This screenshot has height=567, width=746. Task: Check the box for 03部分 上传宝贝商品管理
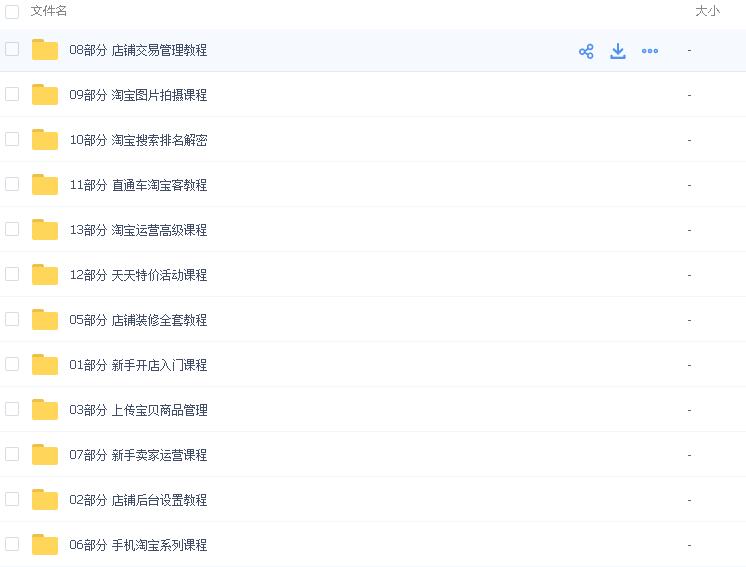point(12,409)
